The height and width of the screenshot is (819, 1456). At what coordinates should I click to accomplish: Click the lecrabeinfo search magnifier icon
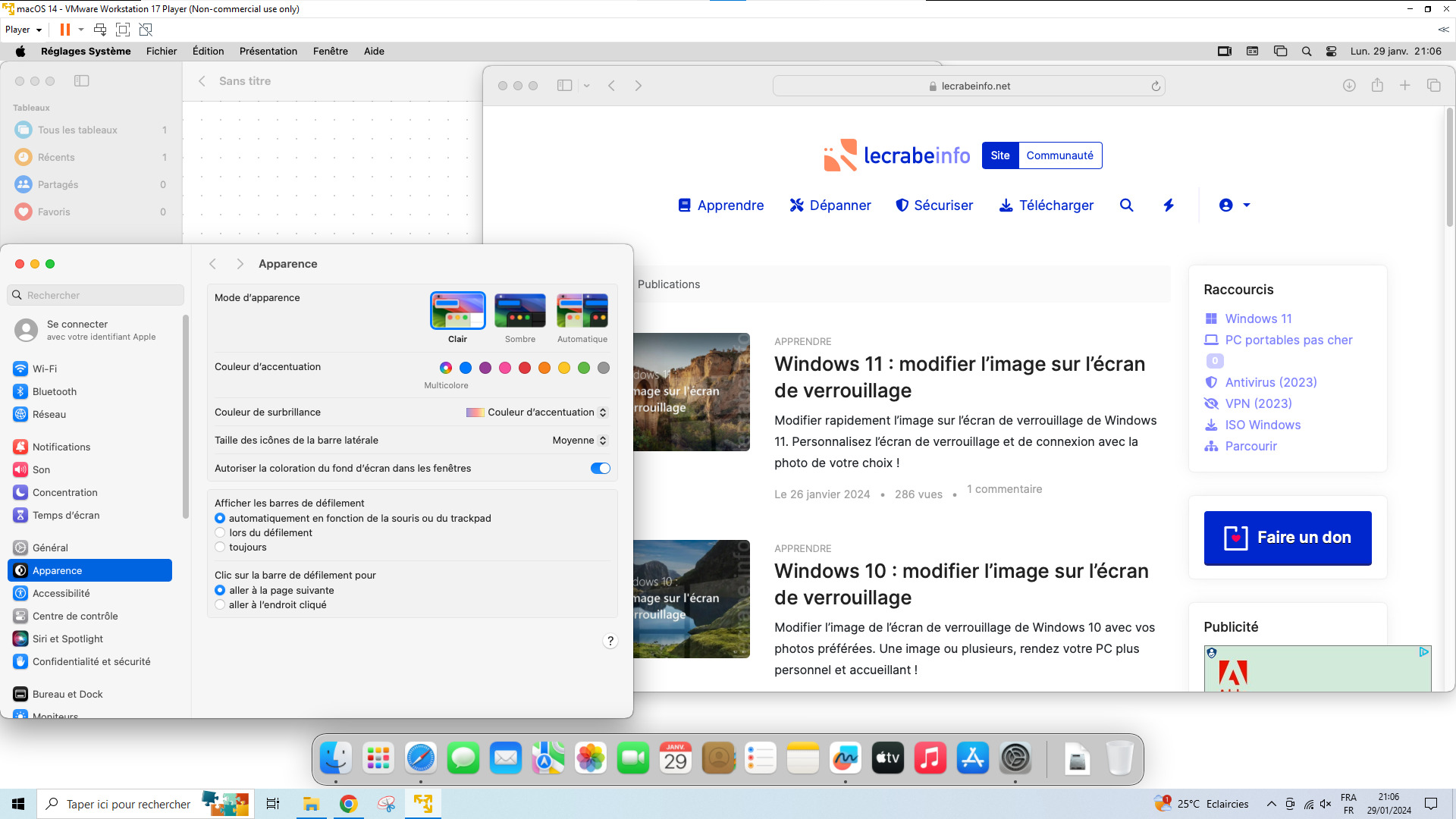(x=1127, y=205)
